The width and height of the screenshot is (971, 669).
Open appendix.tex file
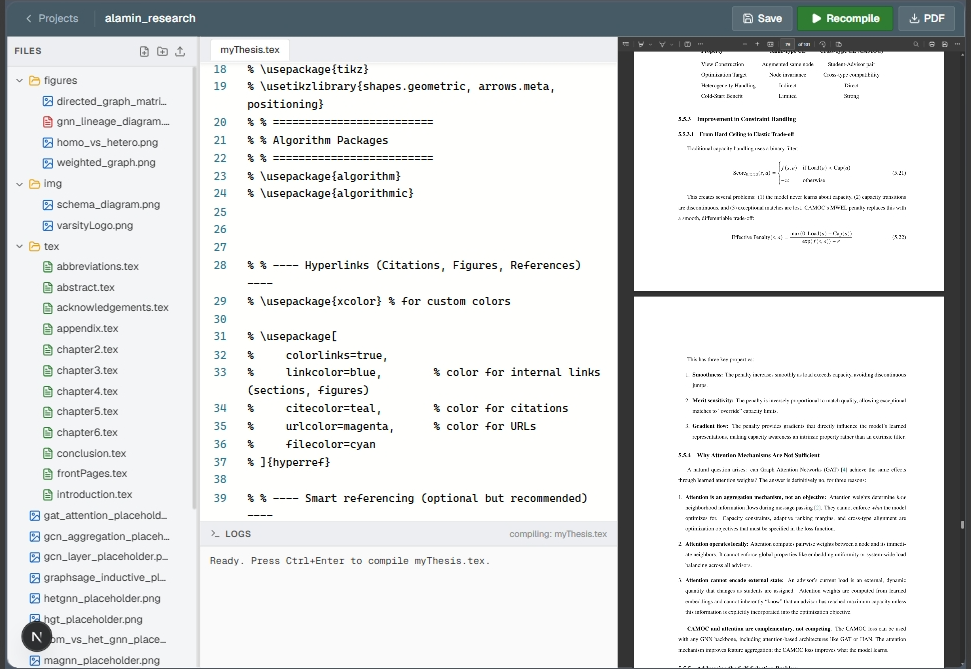pyautogui.click(x=87, y=328)
